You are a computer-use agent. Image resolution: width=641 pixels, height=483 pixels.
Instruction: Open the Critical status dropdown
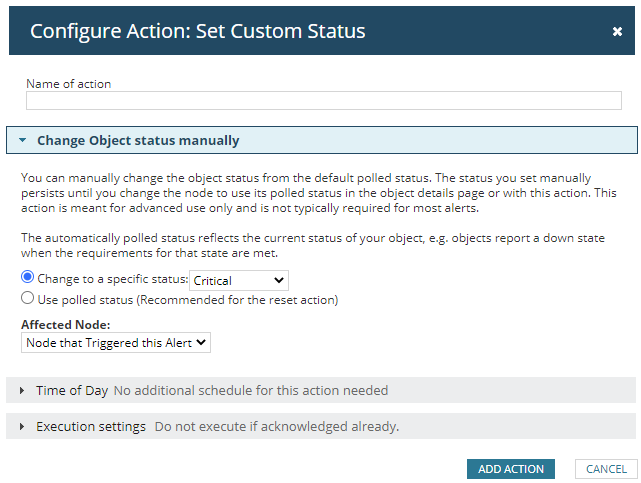[239, 280]
